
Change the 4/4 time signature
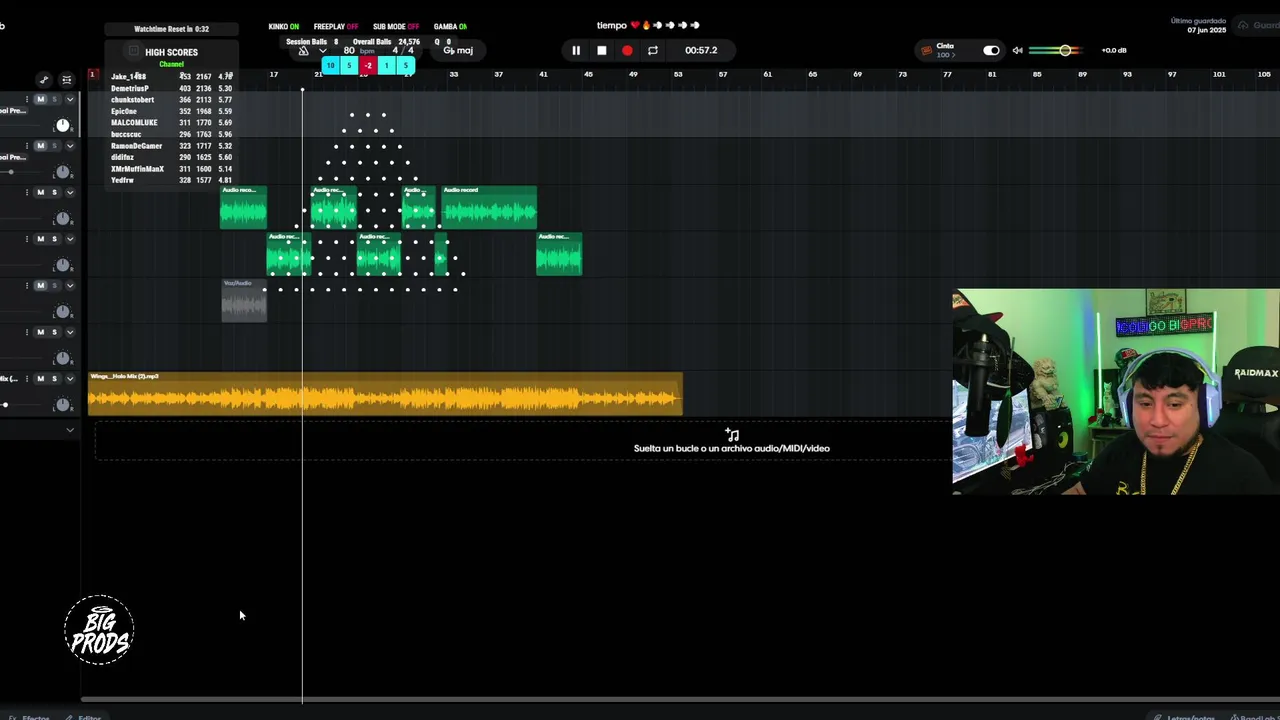coord(403,50)
